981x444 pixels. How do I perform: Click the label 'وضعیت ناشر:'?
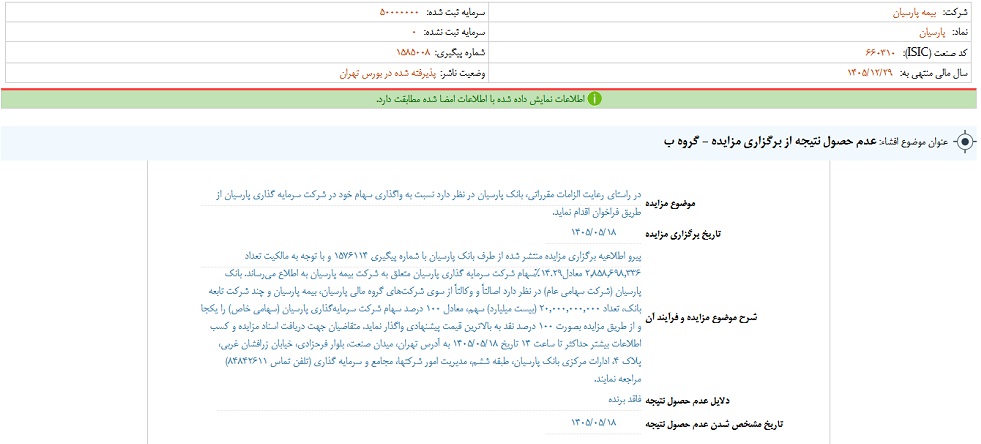(x=462, y=73)
